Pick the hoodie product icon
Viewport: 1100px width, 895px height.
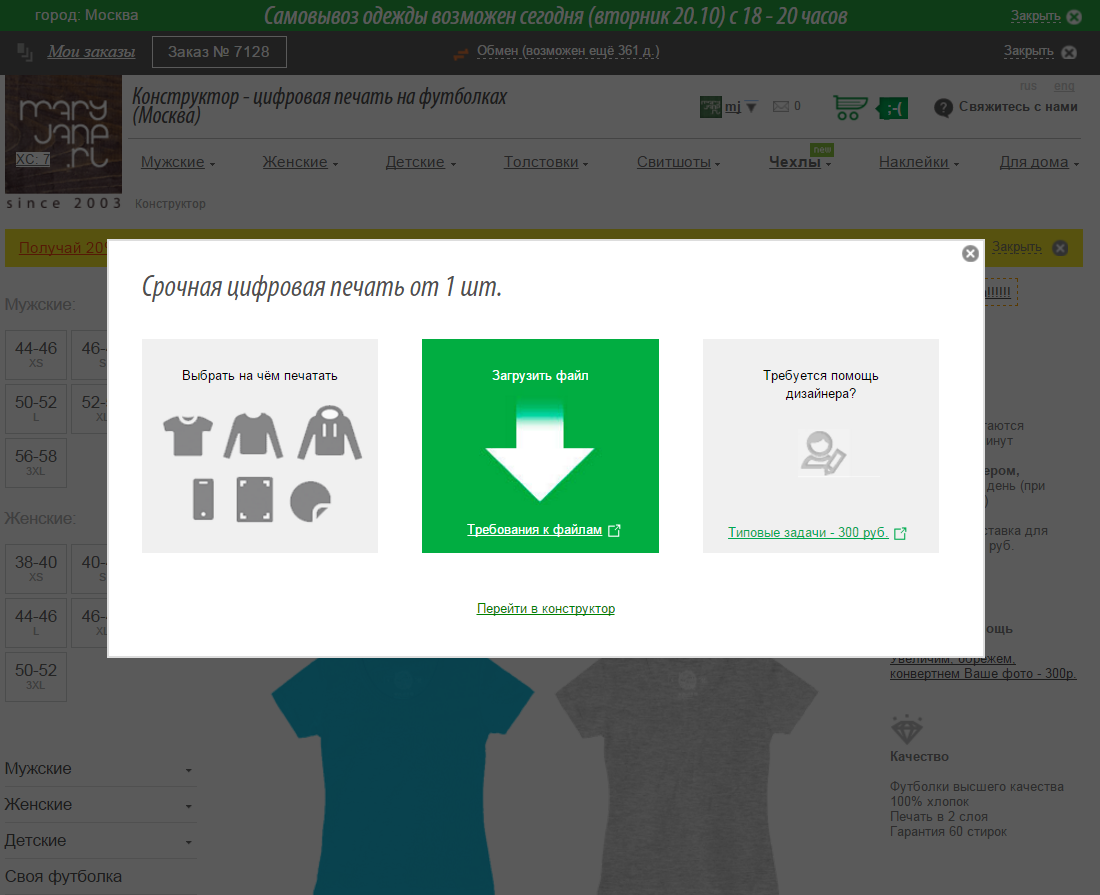[330, 433]
